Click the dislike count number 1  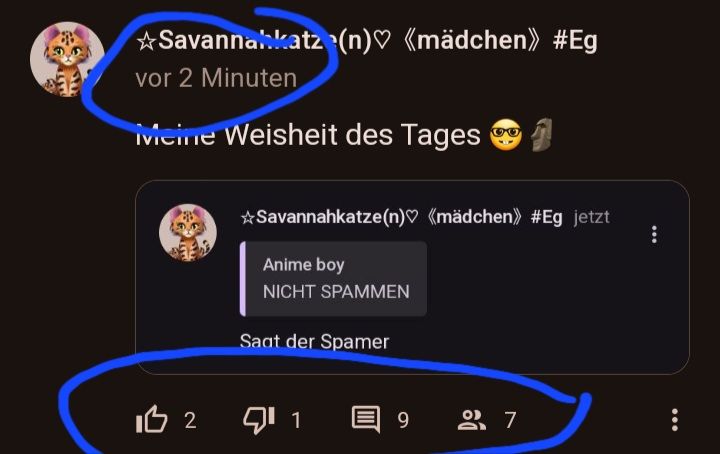[x=297, y=420]
